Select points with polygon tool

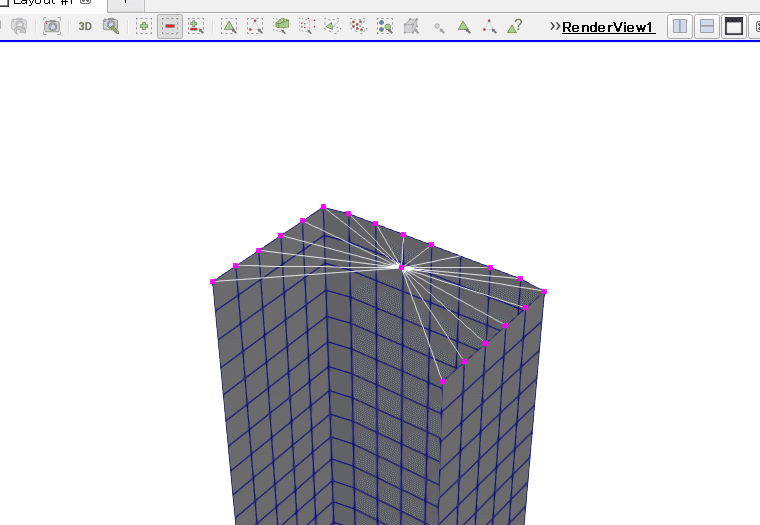point(358,26)
